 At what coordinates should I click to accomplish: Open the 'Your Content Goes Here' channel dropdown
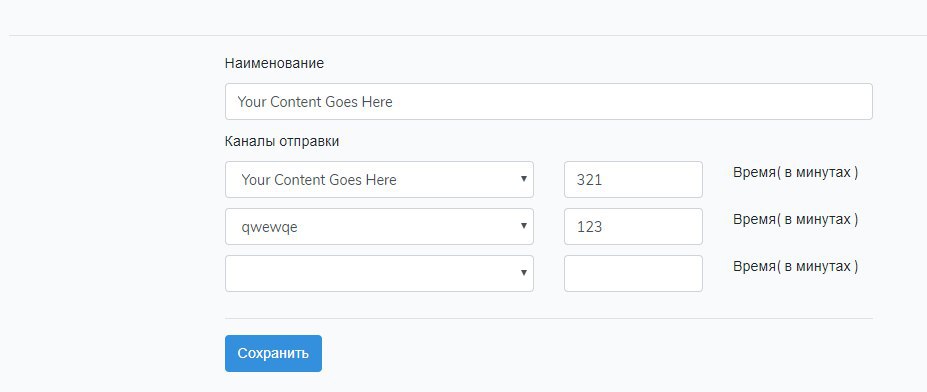click(x=379, y=179)
